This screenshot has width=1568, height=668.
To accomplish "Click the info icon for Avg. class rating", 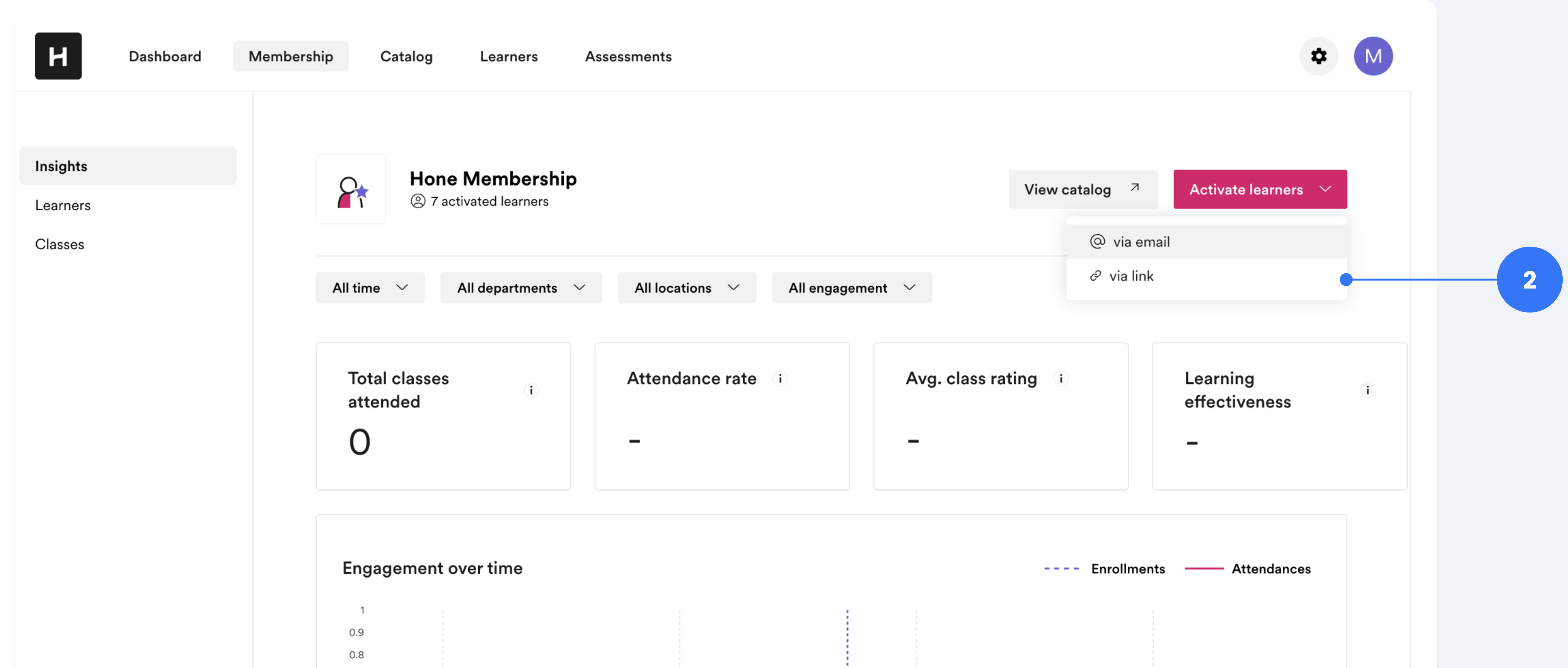I will tap(1060, 379).
